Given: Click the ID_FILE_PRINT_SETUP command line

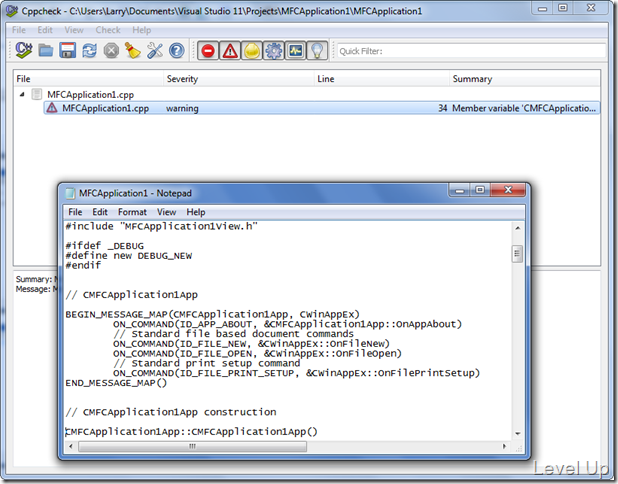Looking at the screenshot, I should click(296, 373).
